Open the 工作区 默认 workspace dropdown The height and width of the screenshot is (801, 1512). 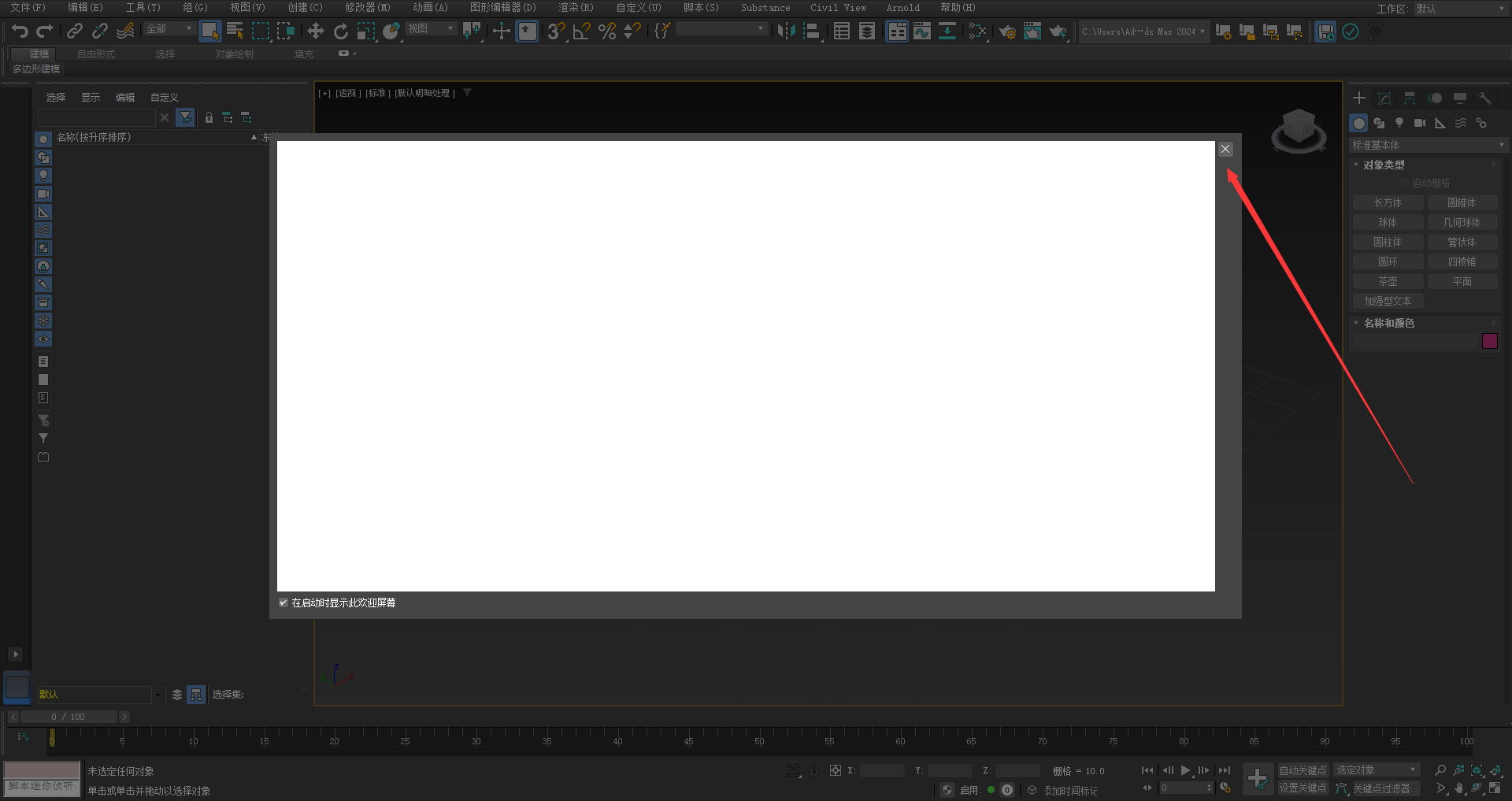pos(1460,9)
